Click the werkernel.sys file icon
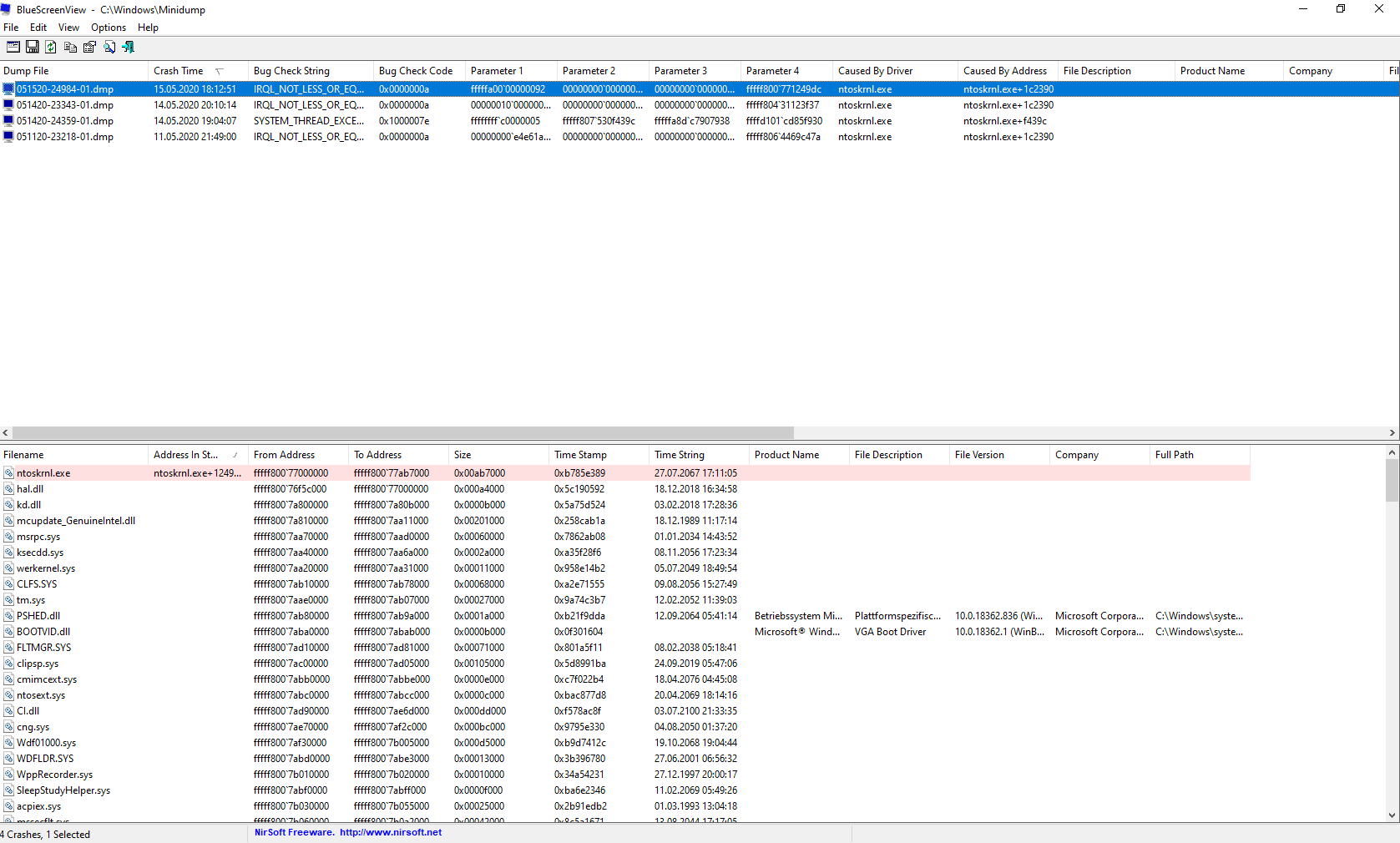Viewport: 1400px width, 843px height. pos(9,568)
